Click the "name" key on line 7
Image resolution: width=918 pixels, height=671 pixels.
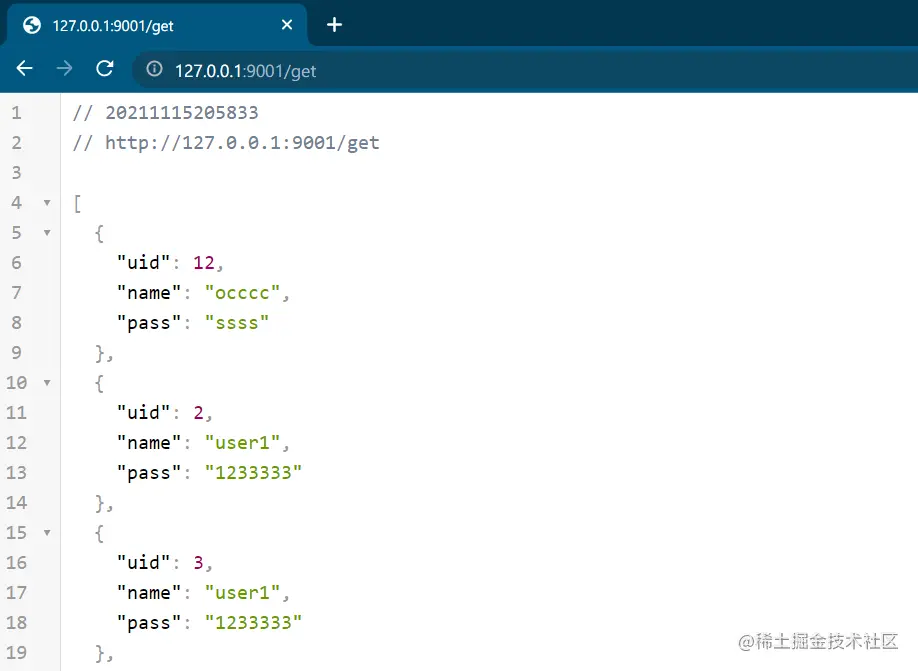(149, 292)
